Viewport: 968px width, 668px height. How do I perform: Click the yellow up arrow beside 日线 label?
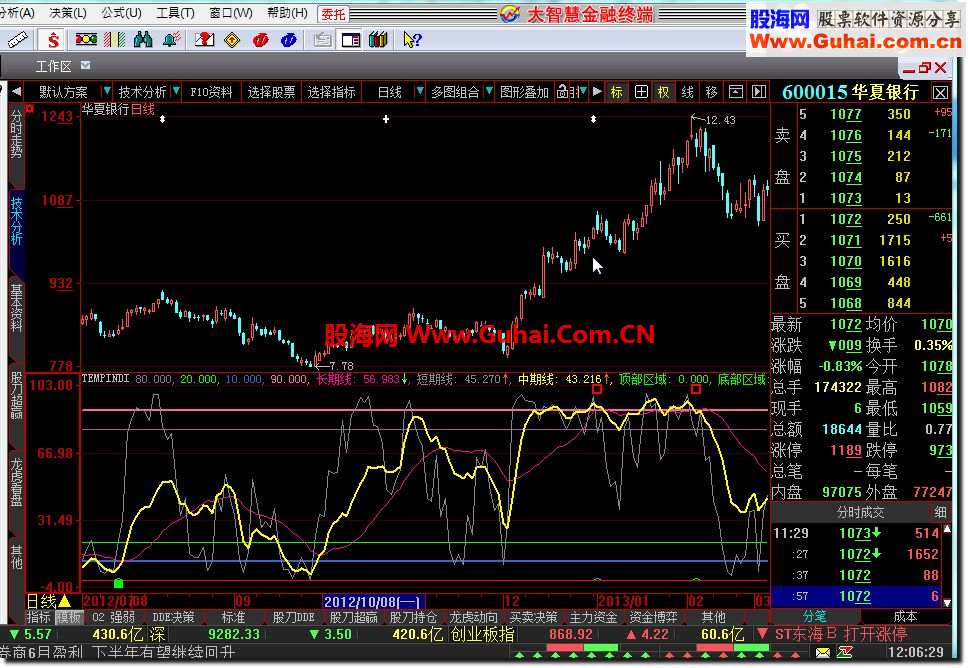pos(64,601)
